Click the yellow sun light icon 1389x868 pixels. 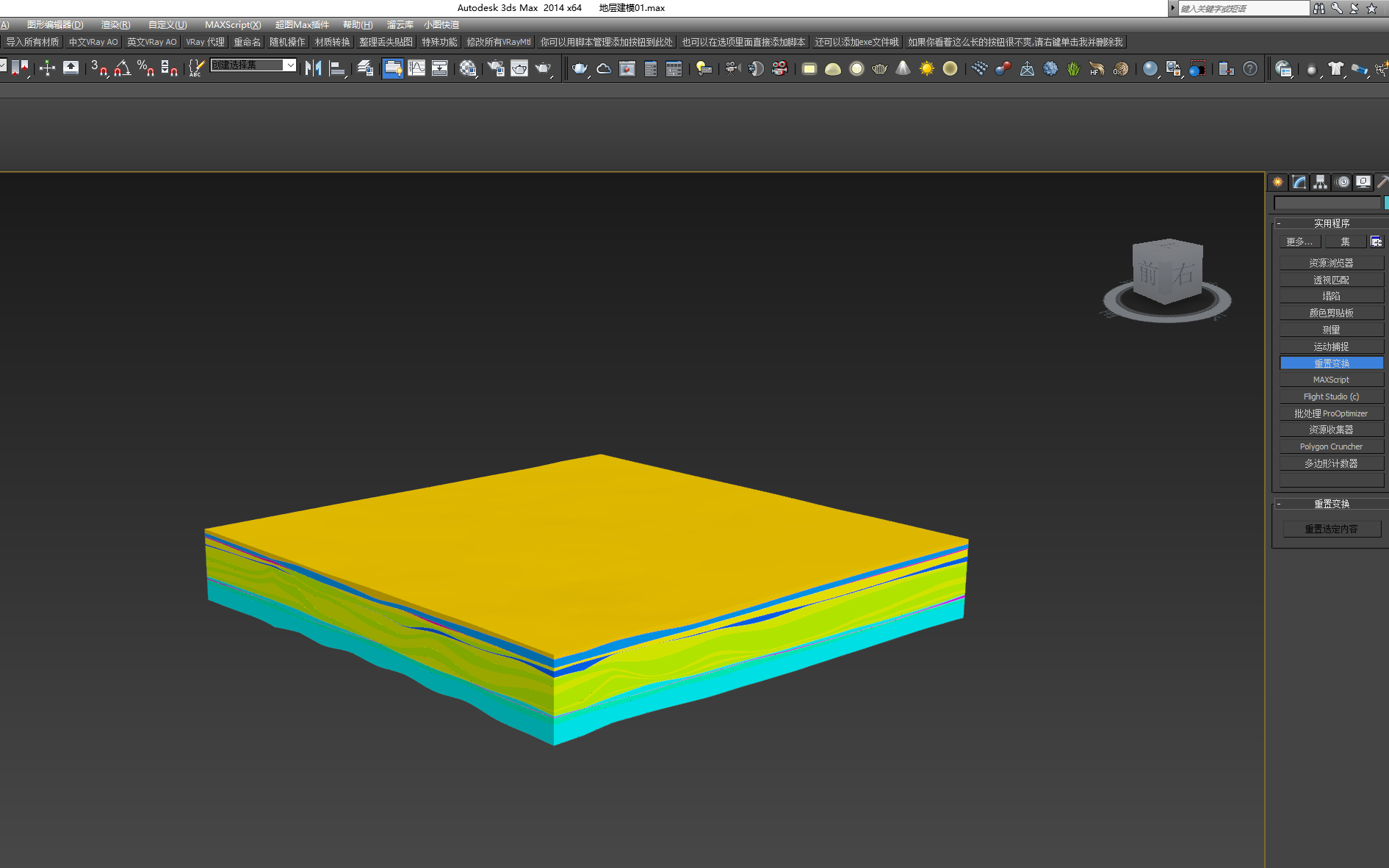coord(927,68)
